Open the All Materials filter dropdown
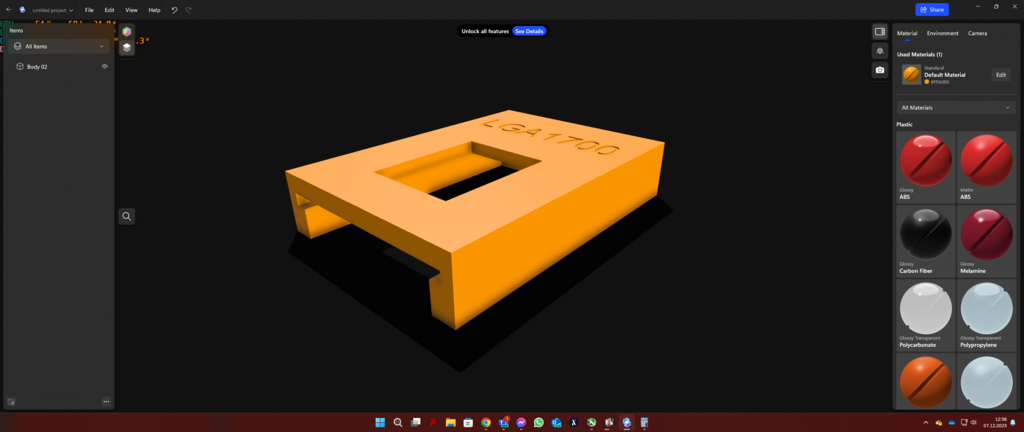This screenshot has width=1024, height=432. pos(956,108)
